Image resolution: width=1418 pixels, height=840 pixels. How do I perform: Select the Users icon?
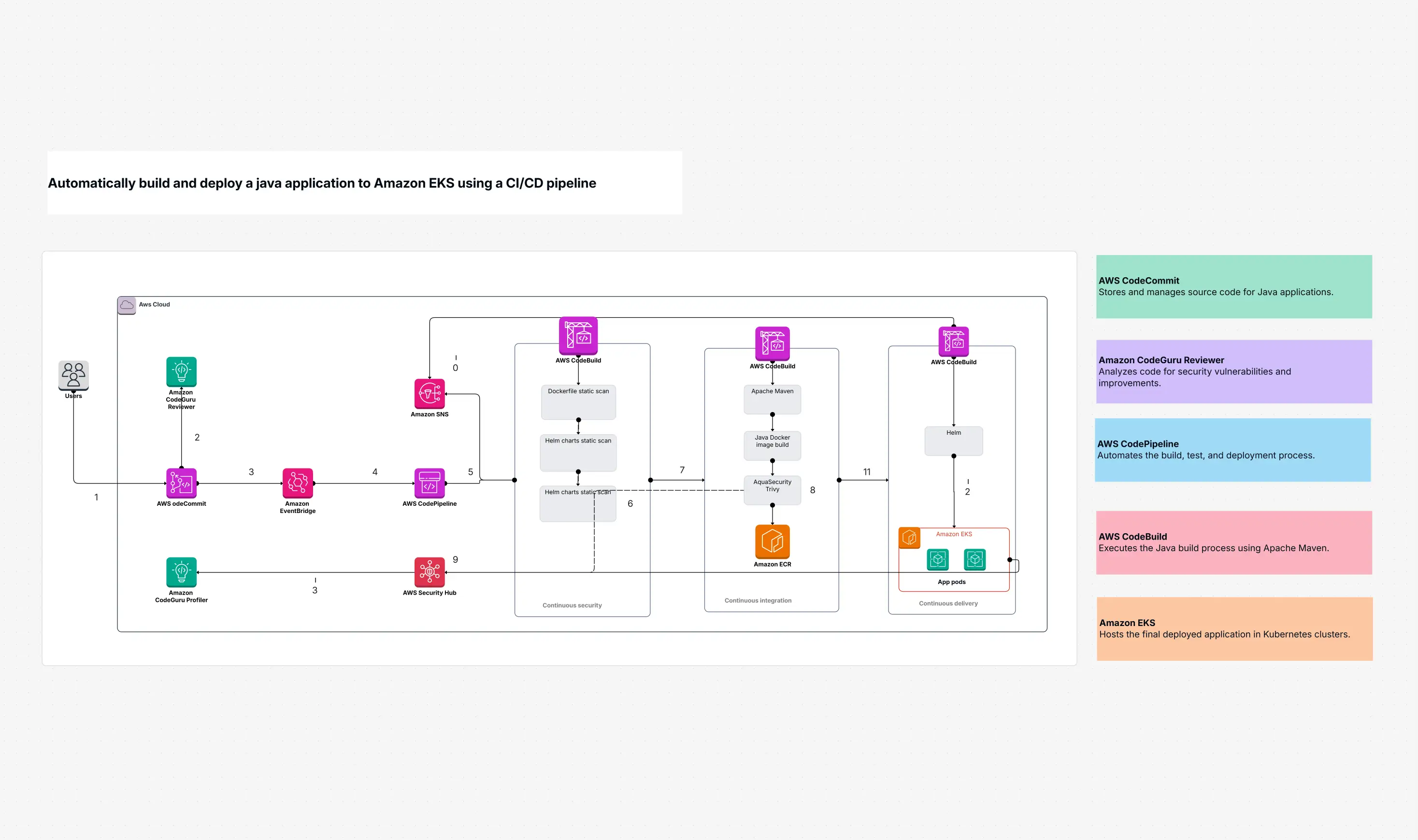coord(73,376)
